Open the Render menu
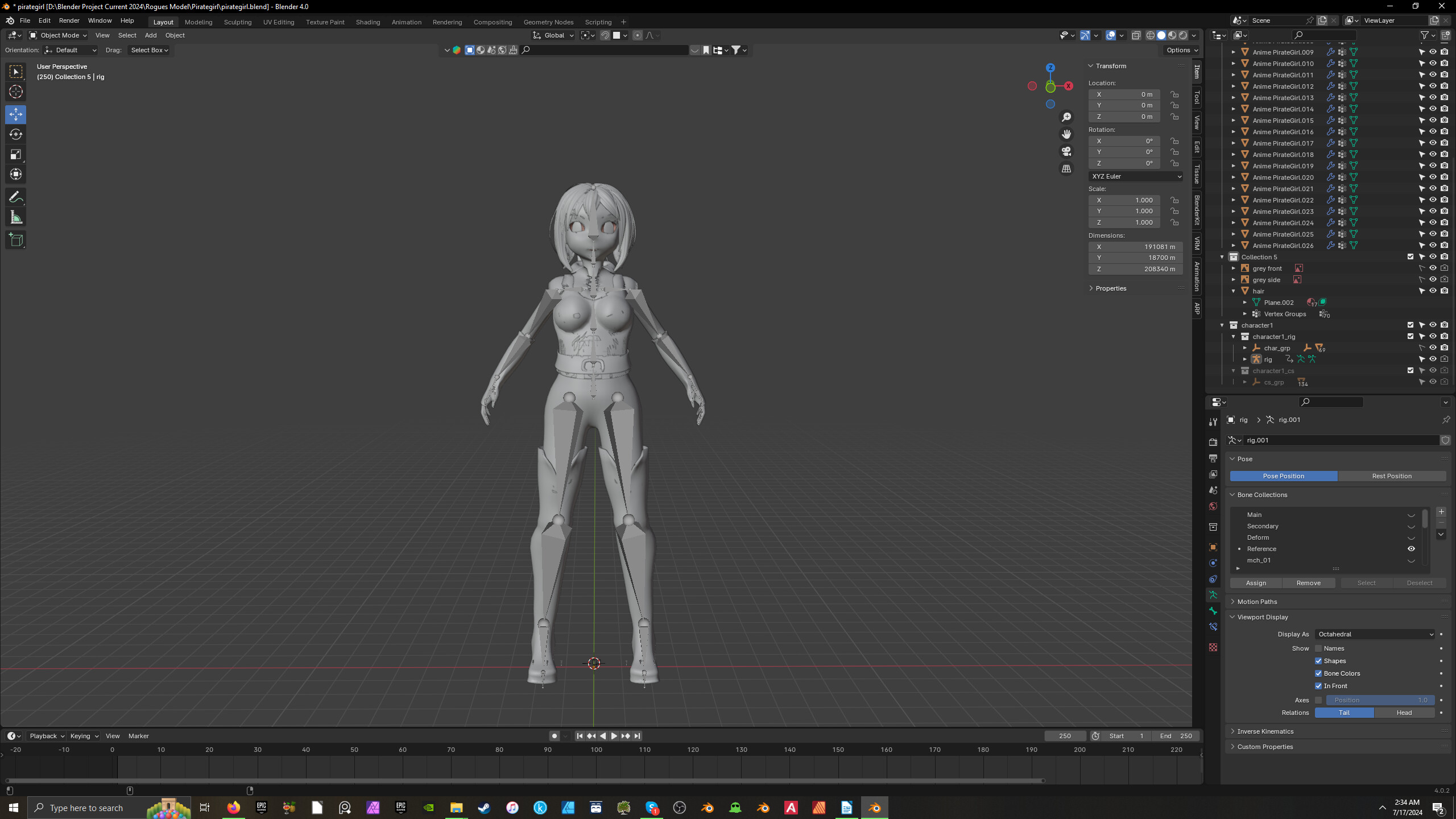 tap(69, 20)
